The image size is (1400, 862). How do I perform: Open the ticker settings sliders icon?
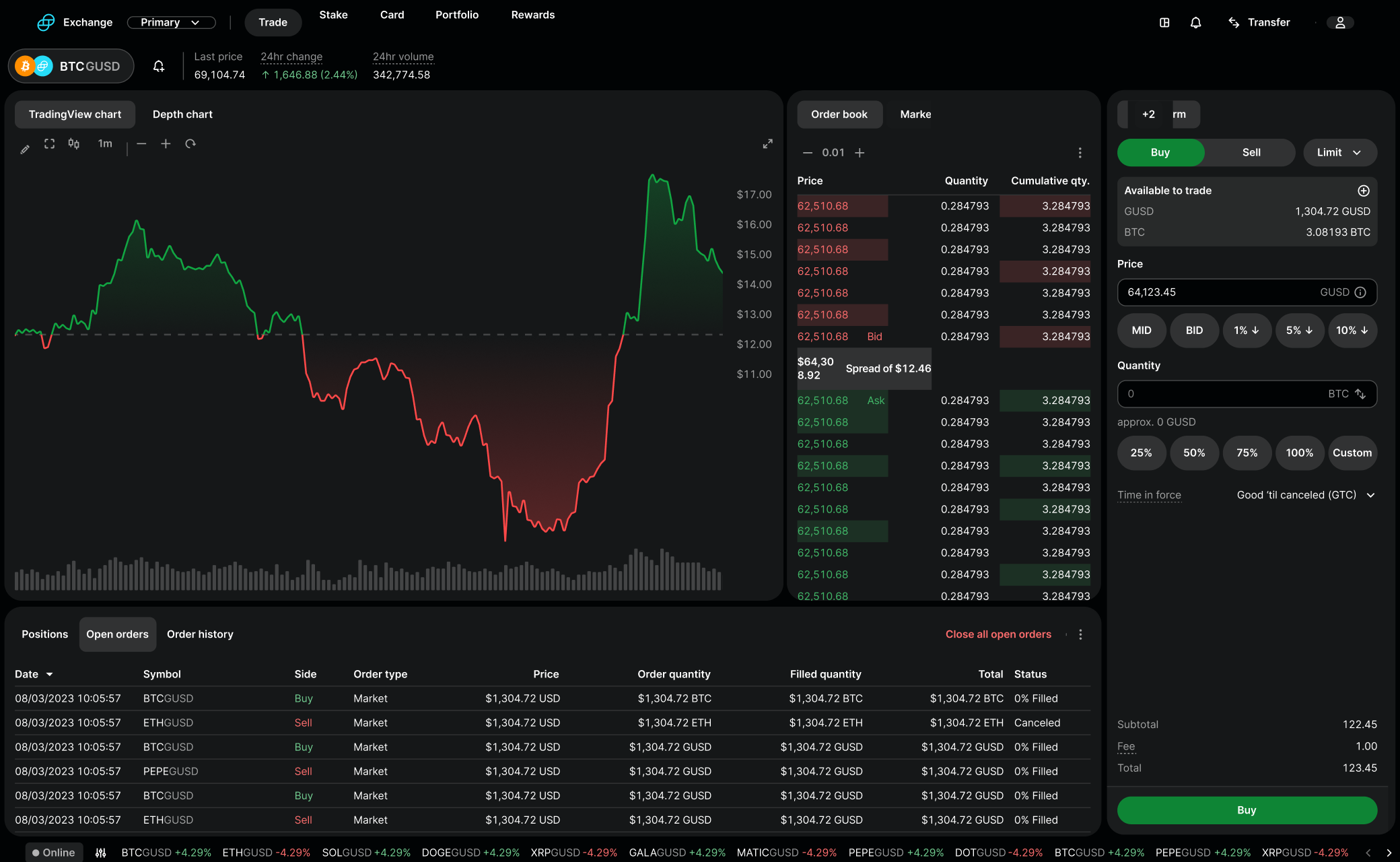pos(101,853)
